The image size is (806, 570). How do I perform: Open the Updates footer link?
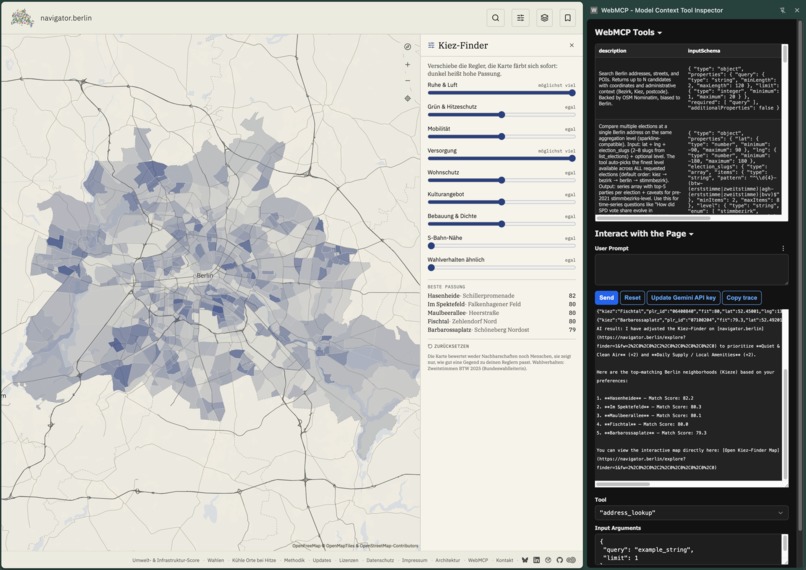(322, 560)
